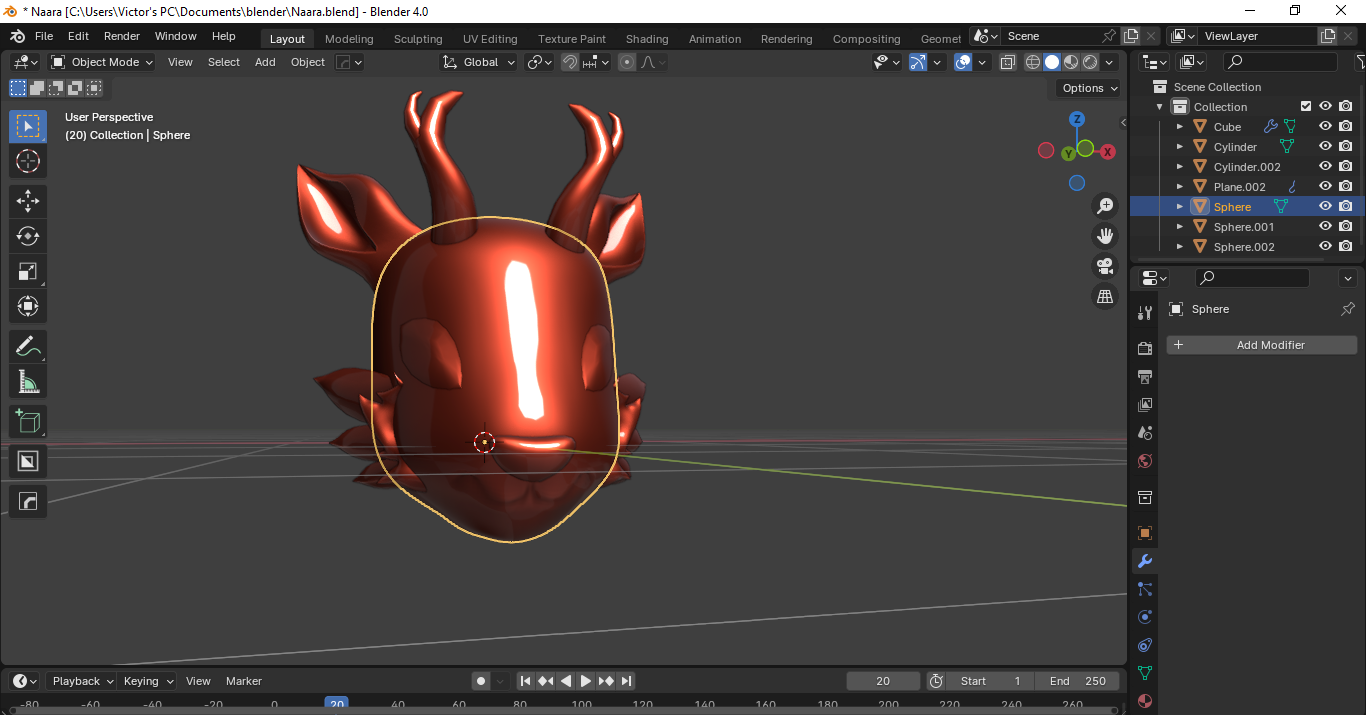Open the Tool properties tab
1366x715 pixels.
[x=1145, y=312]
